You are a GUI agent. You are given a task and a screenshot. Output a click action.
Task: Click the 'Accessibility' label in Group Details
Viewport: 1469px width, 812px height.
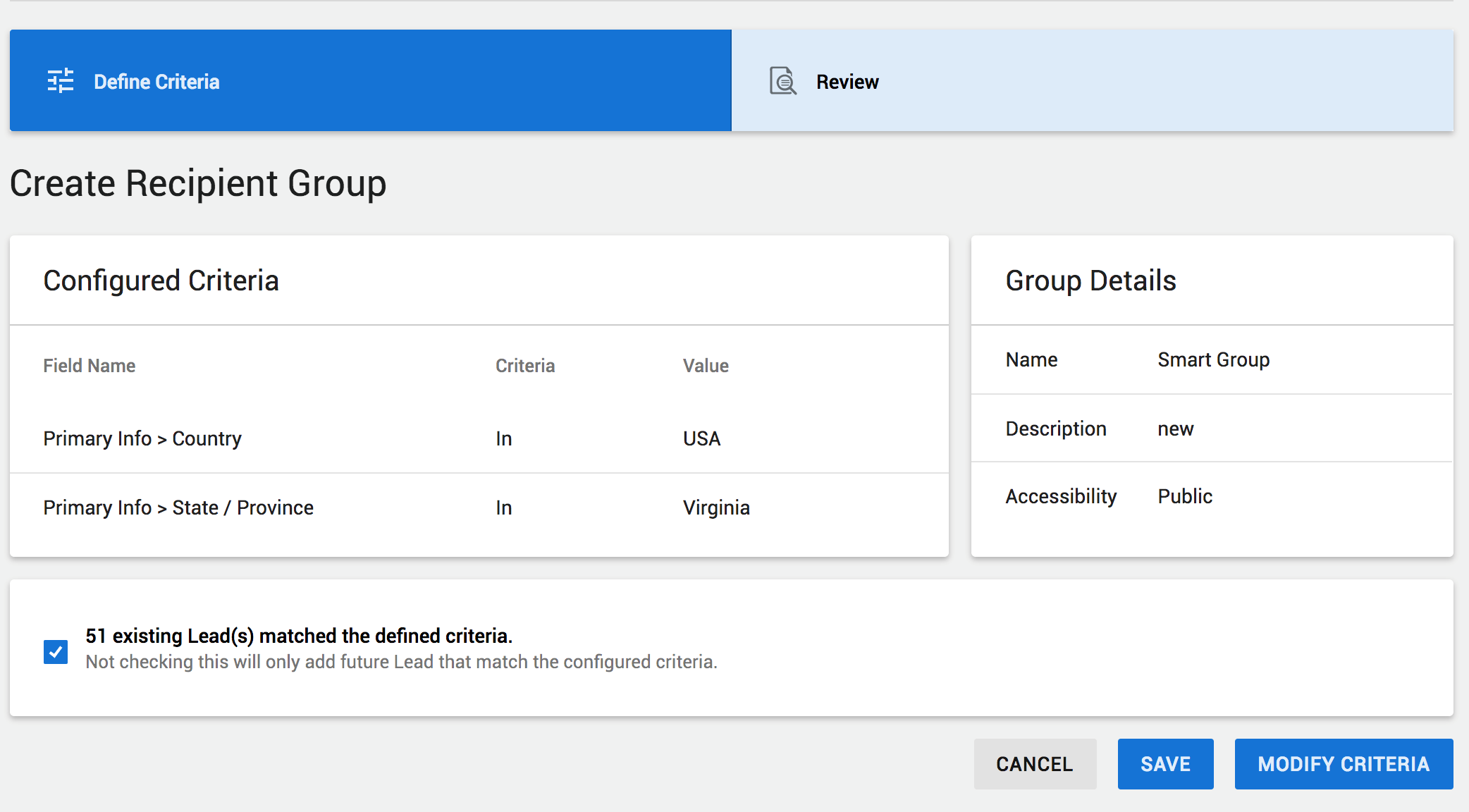click(1061, 496)
